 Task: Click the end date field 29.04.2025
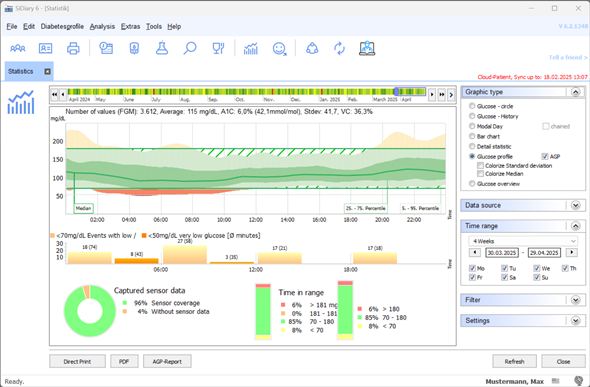(x=544, y=253)
